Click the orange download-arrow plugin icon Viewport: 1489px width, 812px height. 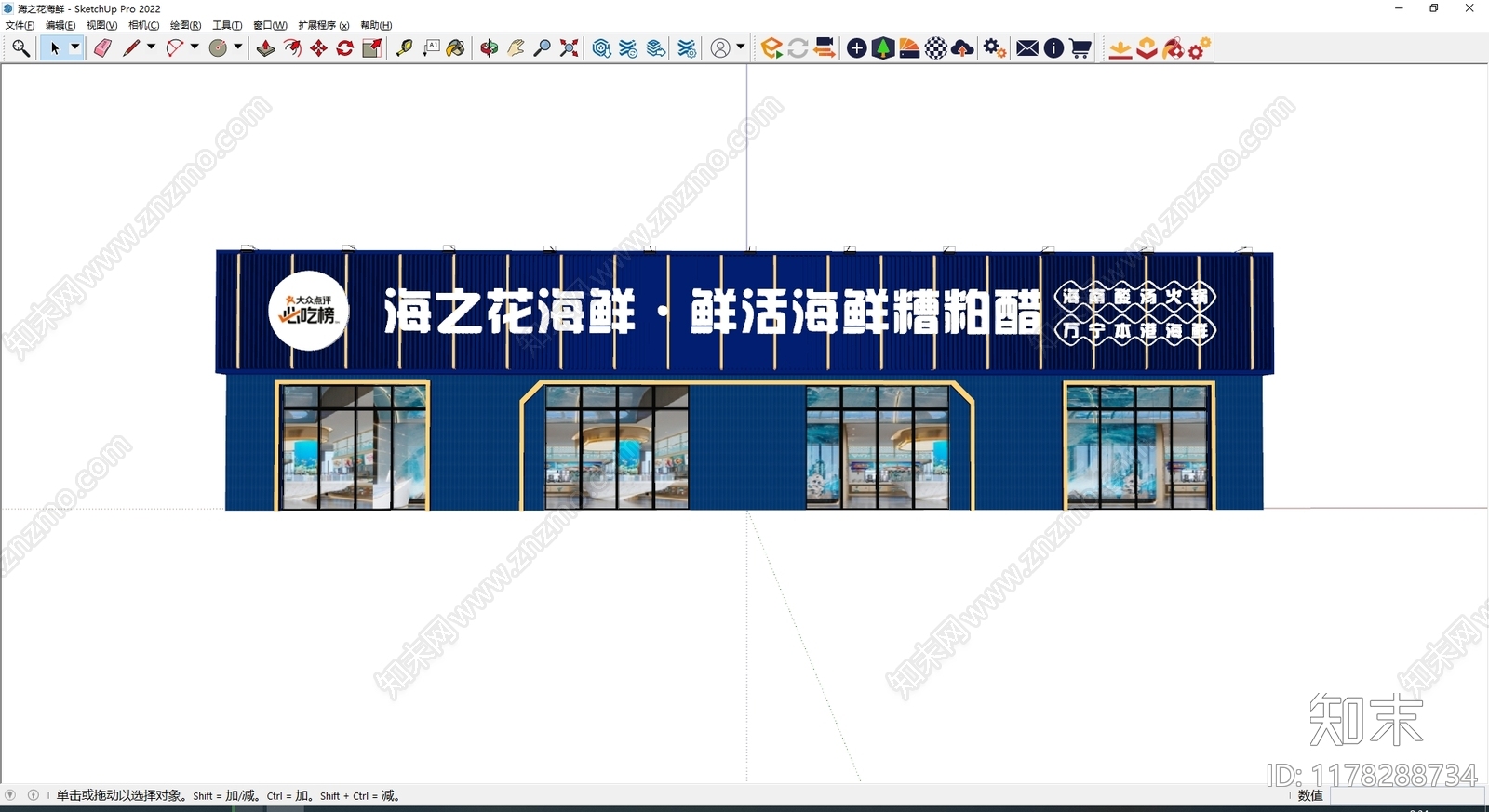click(1120, 48)
